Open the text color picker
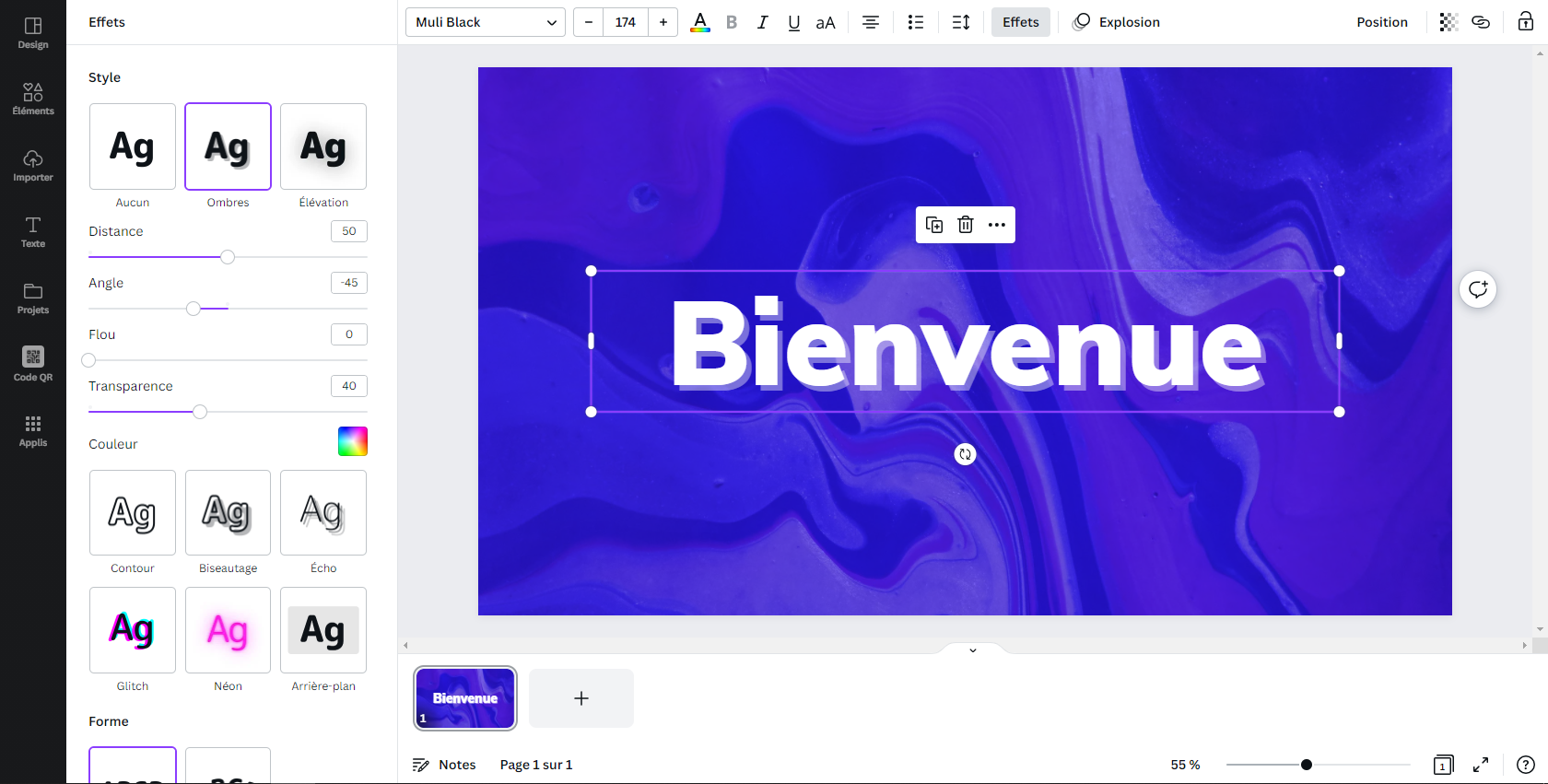 pyautogui.click(x=700, y=22)
